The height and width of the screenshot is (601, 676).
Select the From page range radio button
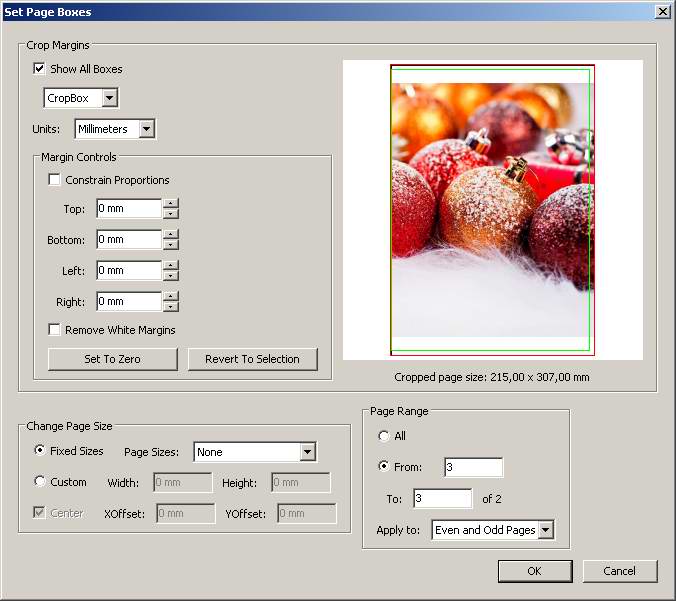[x=383, y=466]
